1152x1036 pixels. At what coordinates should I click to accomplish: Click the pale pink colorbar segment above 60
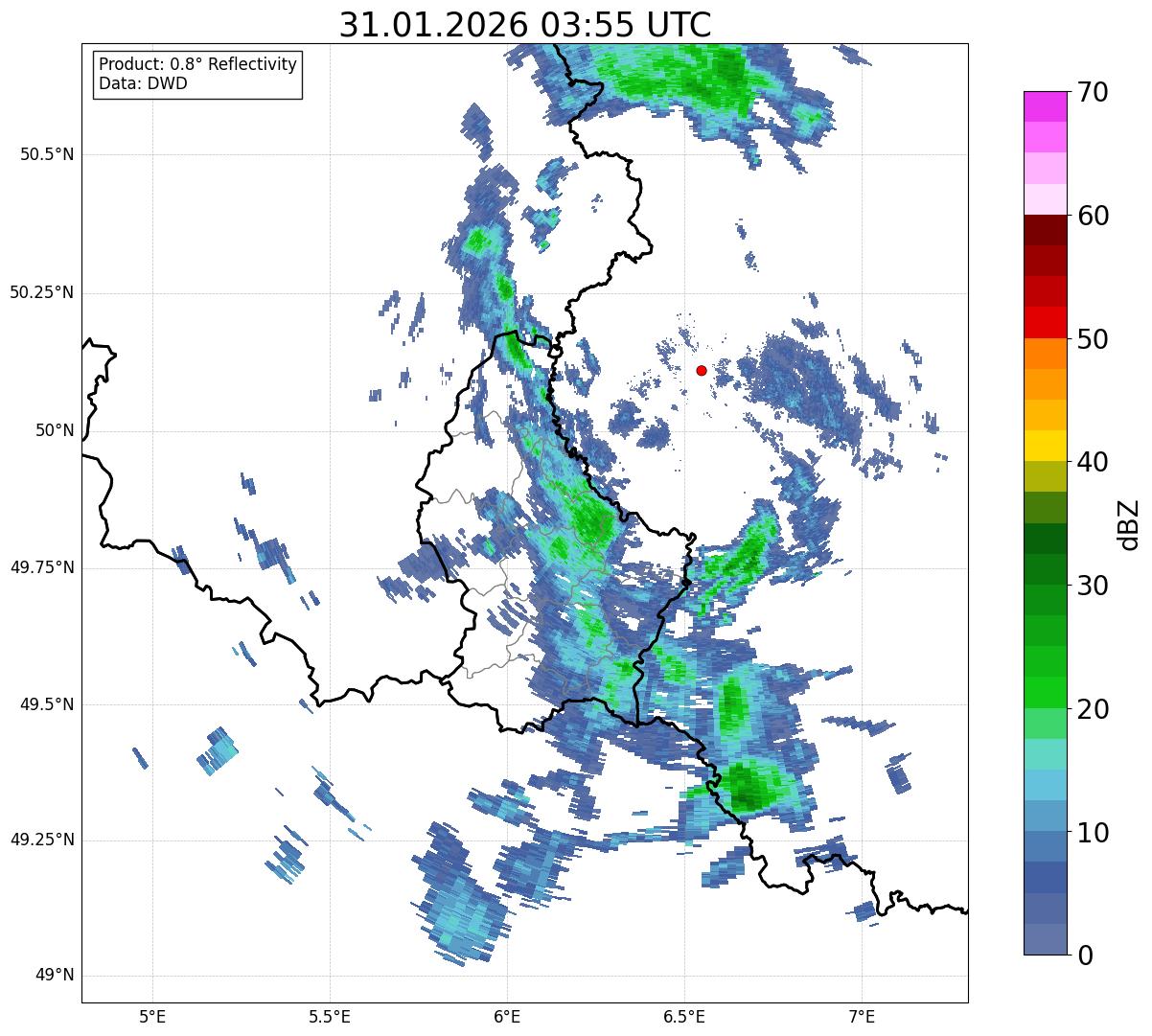(x=1045, y=199)
